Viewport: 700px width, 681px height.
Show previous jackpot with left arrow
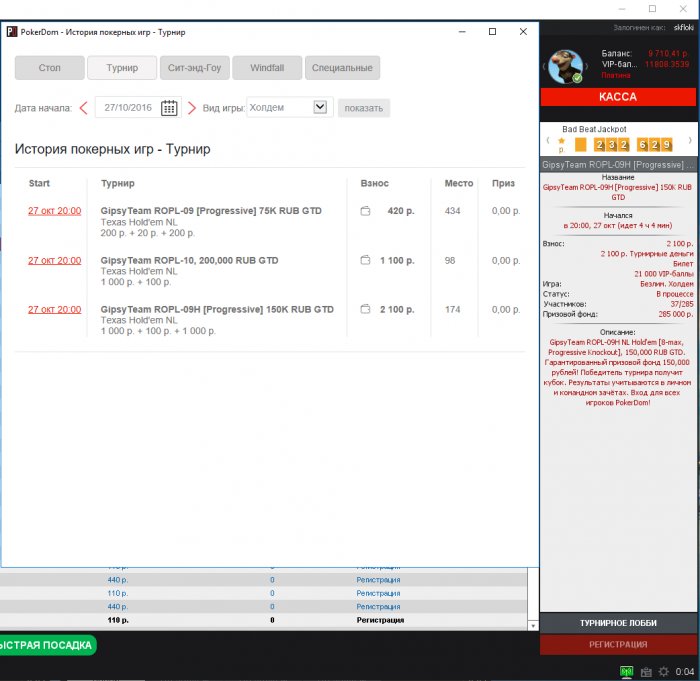548,140
